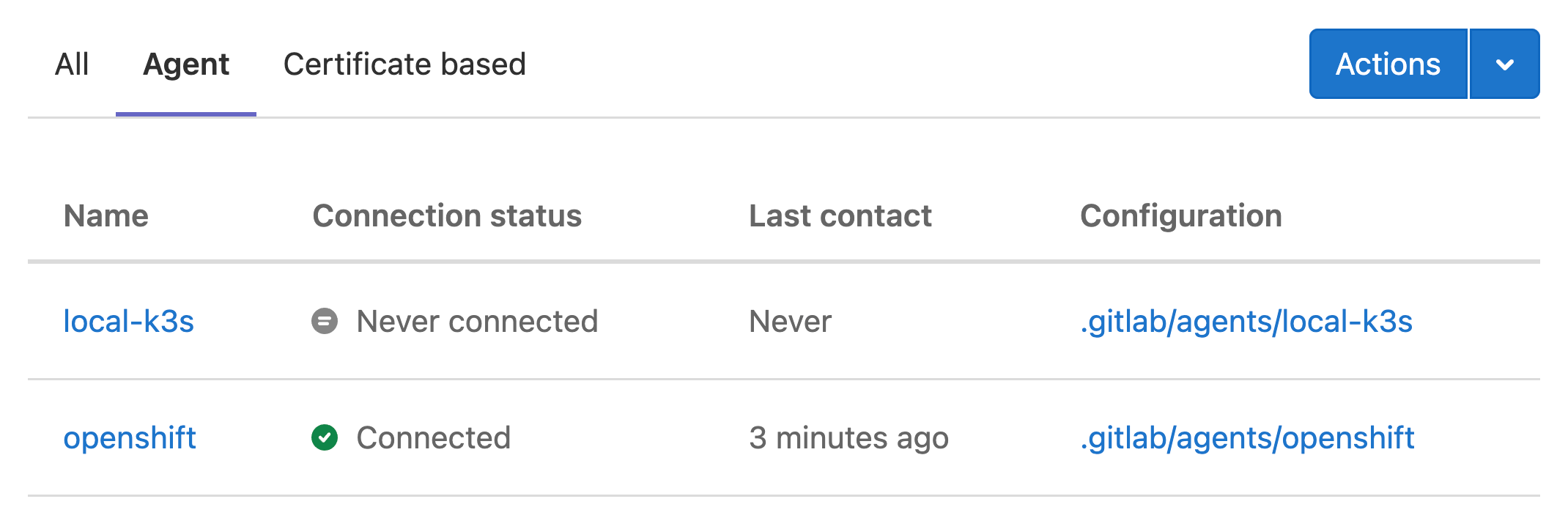Switch to the All tab

[x=72, y=64]
